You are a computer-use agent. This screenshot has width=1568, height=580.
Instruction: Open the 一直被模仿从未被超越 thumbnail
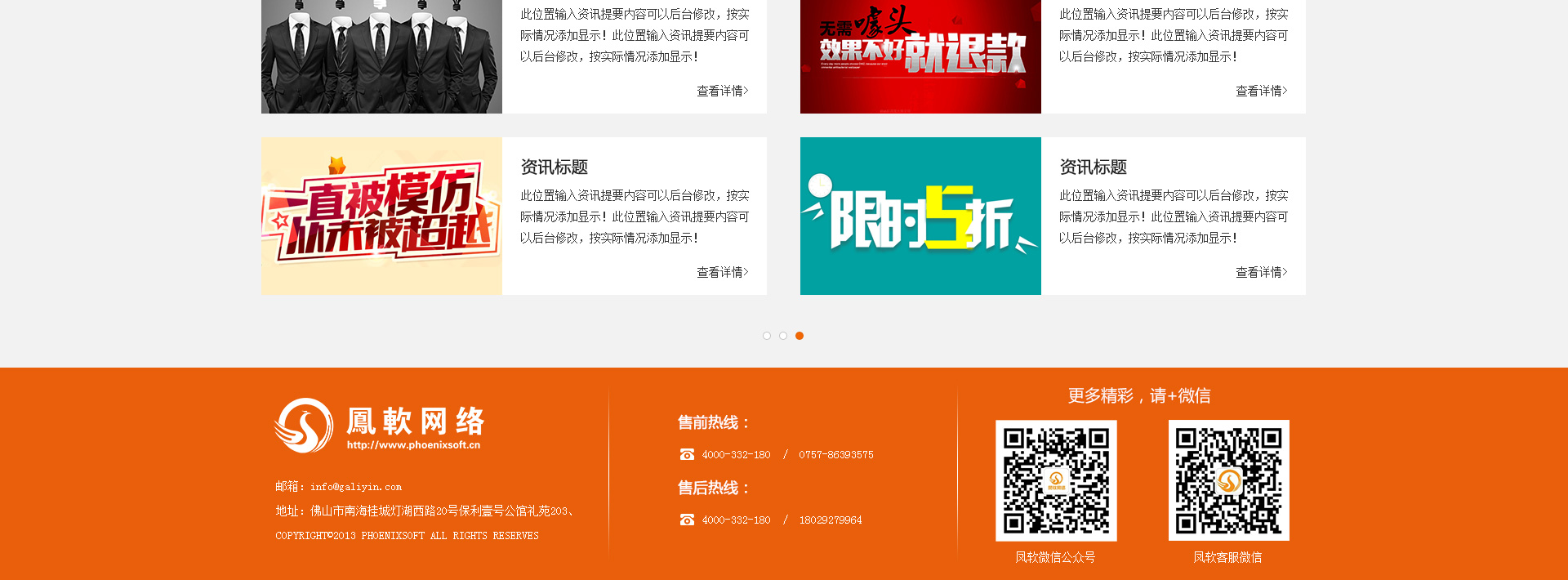pyautogui.click(x=381, y=216)
